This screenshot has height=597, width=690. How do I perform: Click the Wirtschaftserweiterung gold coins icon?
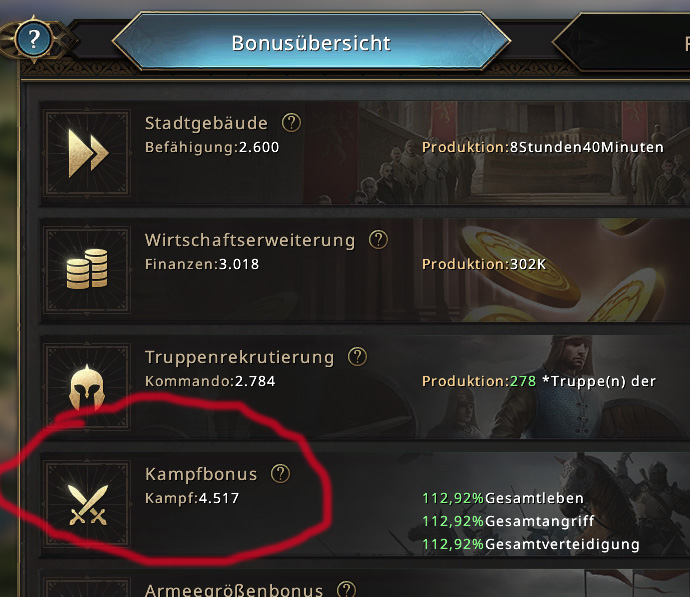click(87, 269)
